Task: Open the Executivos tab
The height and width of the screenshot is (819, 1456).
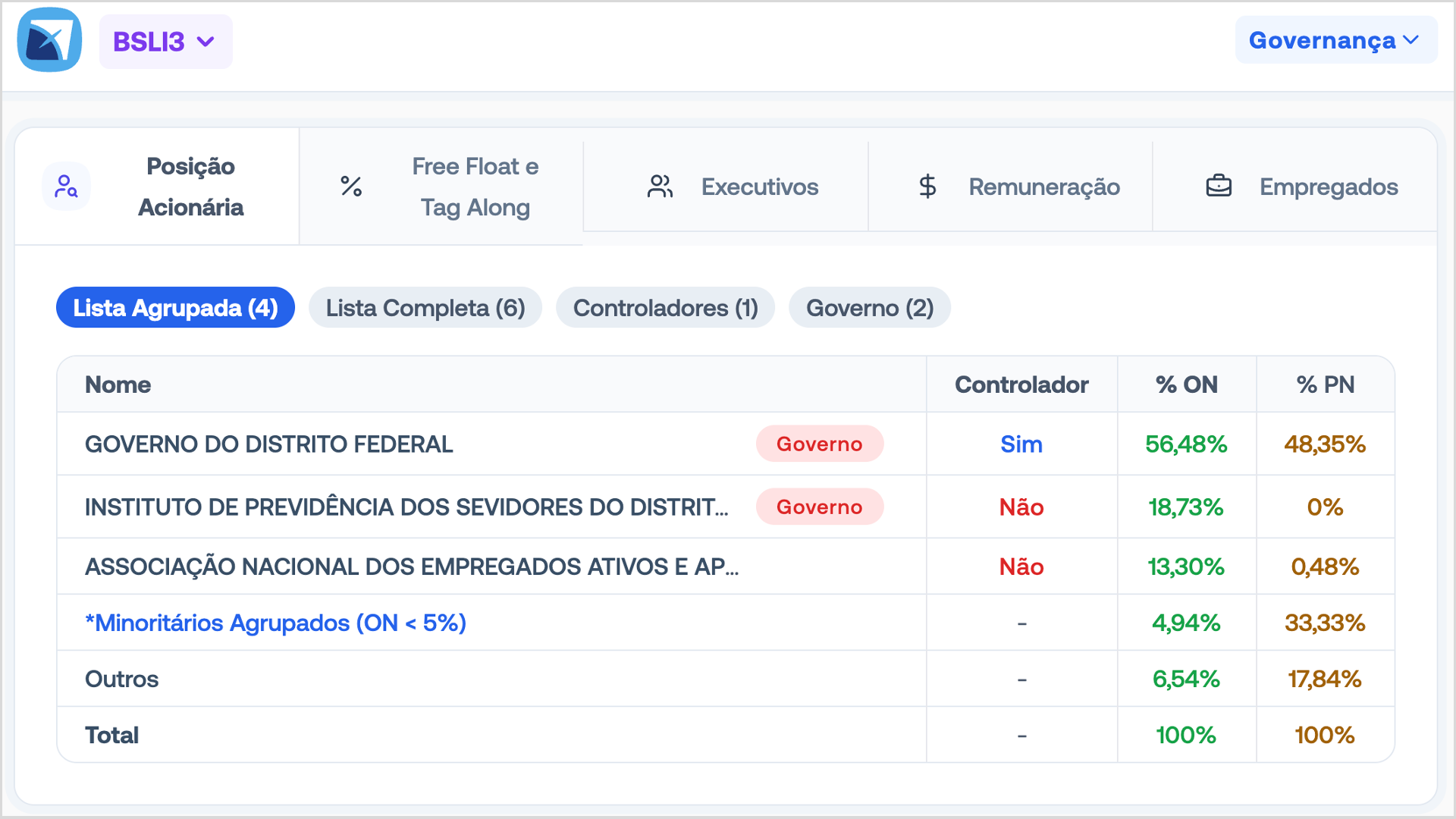Action: pyautogui.click(x=759, y=187)
